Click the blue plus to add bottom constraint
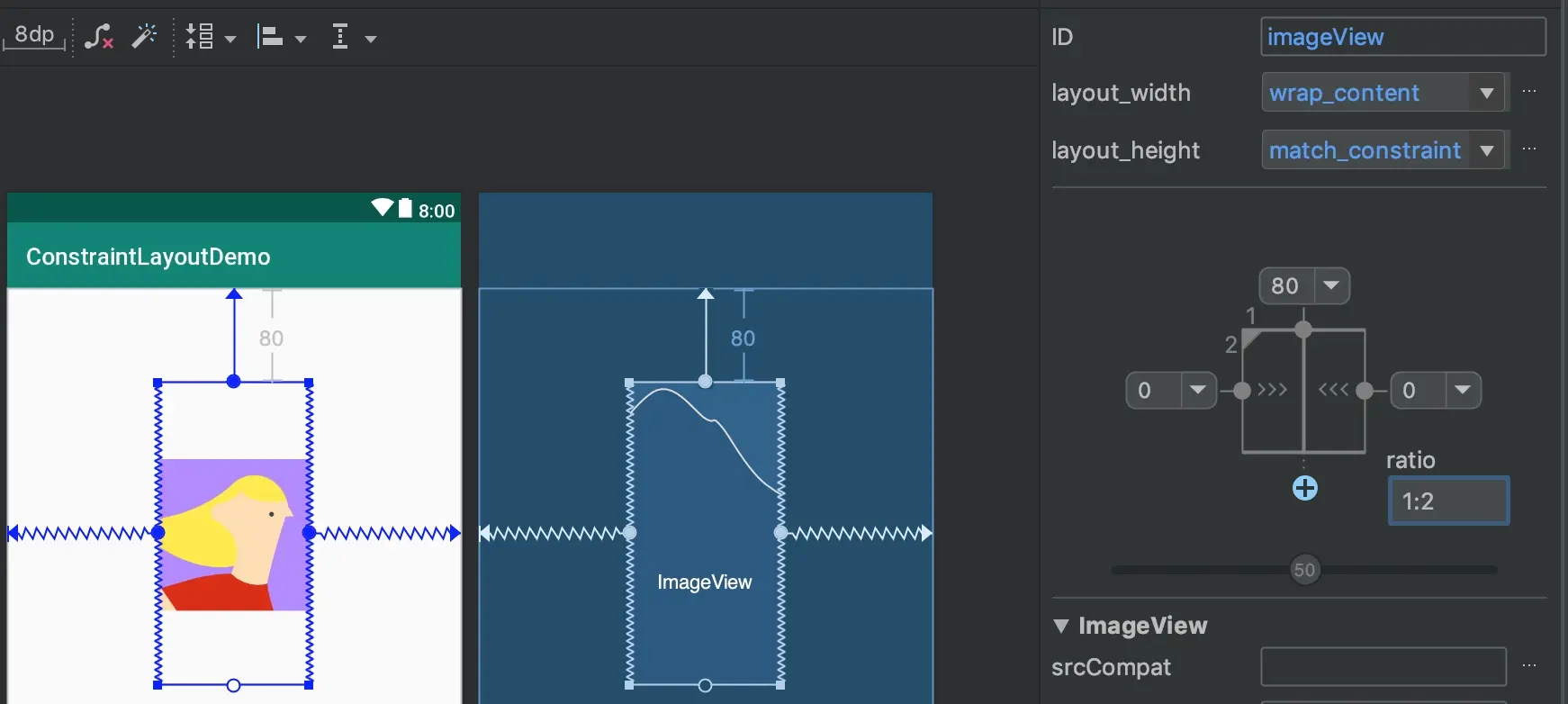The width and height of the screenshot is (1568, 704). click(1304, 489)
